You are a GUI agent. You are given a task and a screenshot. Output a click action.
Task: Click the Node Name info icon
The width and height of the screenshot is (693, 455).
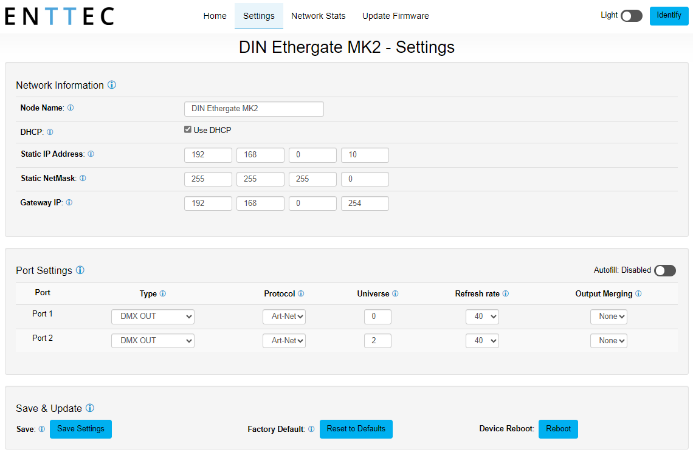71,108
